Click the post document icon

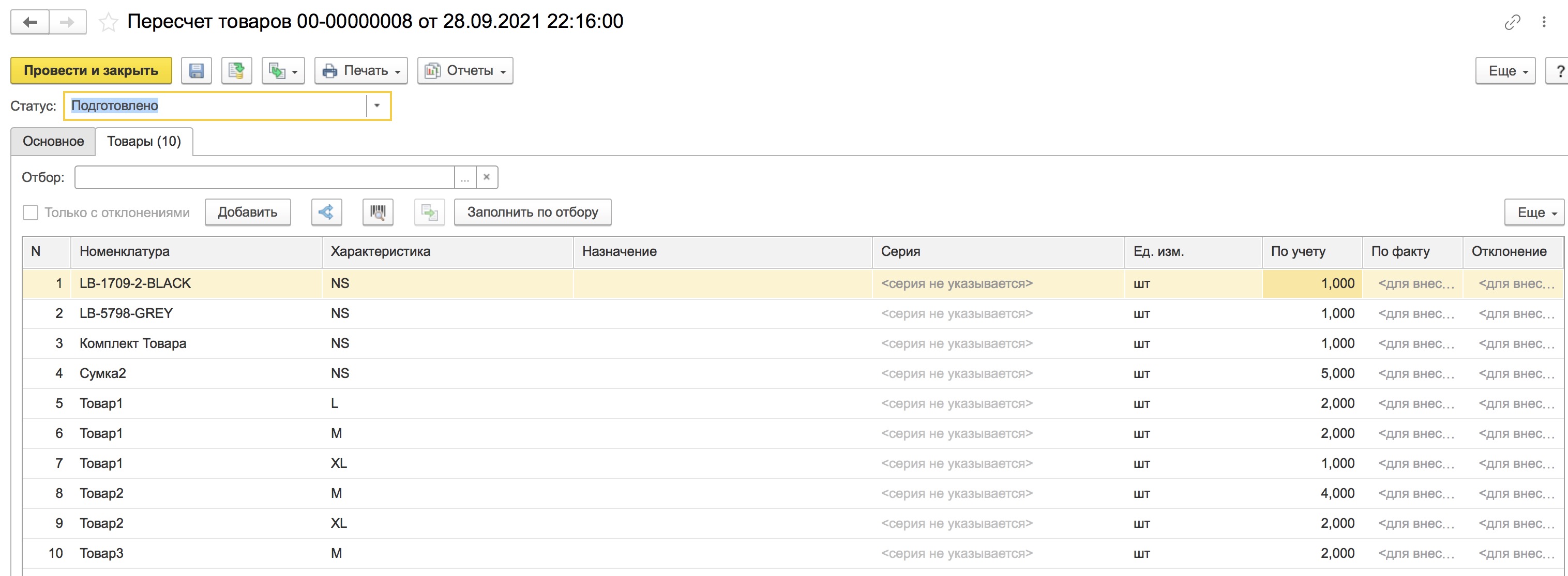pyautogui.click(x=236, y=71)
